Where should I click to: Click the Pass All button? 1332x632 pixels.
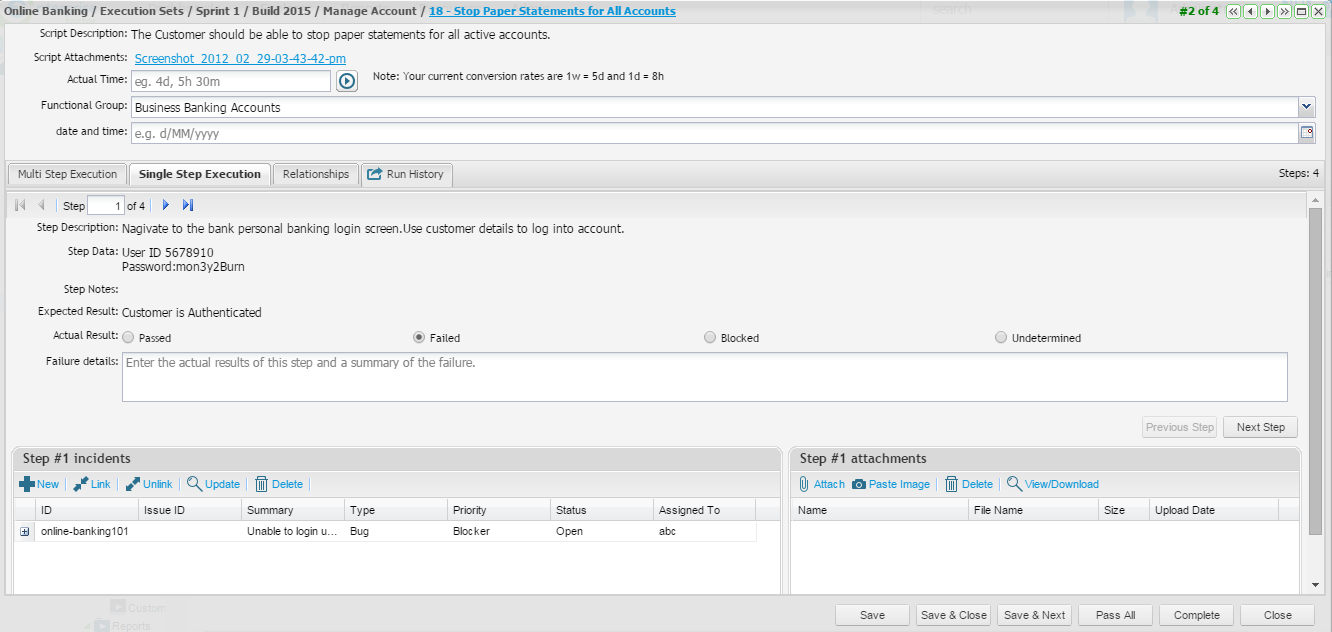click(x=1115, y=615)
